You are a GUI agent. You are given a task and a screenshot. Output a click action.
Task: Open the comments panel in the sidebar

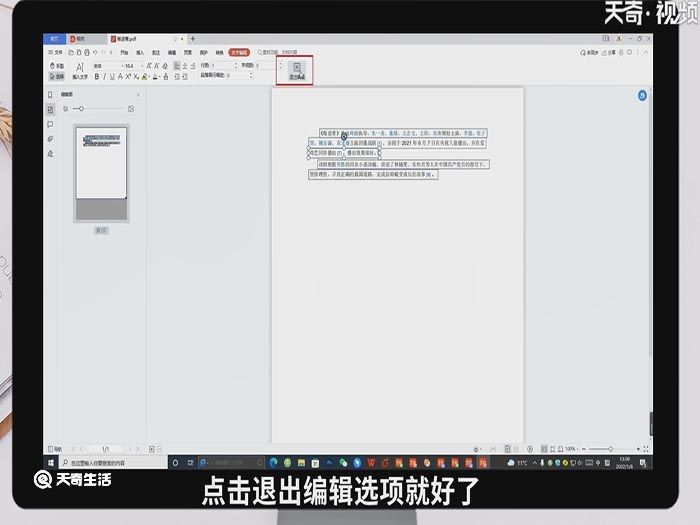[50, 125]
